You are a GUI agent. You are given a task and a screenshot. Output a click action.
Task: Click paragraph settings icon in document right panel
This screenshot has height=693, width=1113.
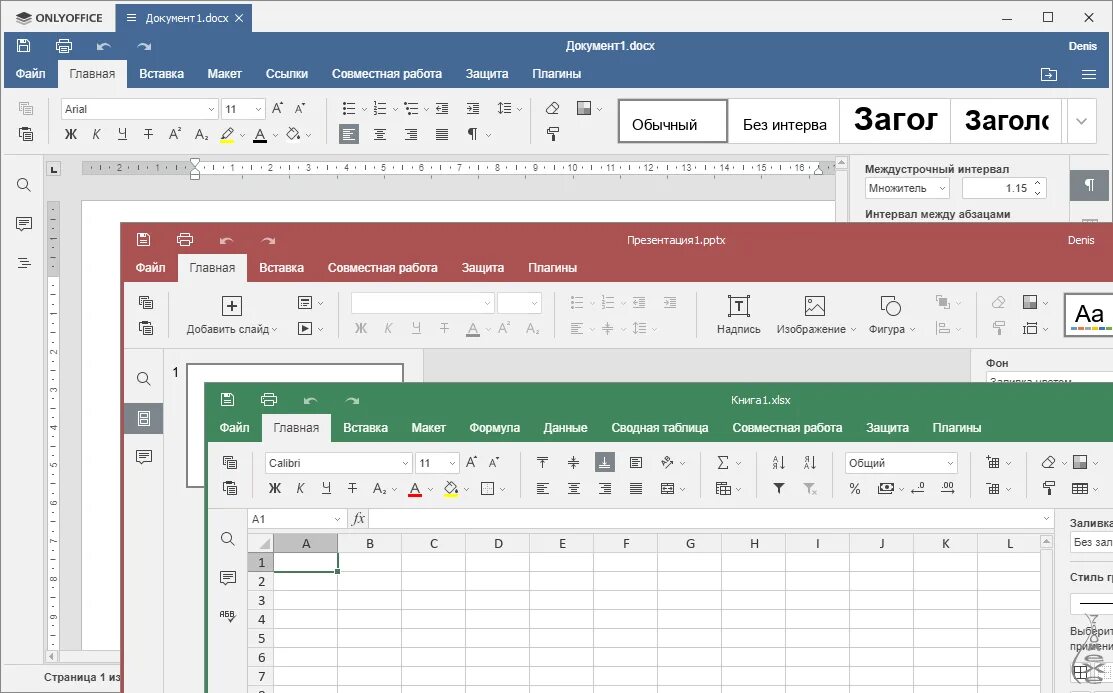click(1089, 185)
